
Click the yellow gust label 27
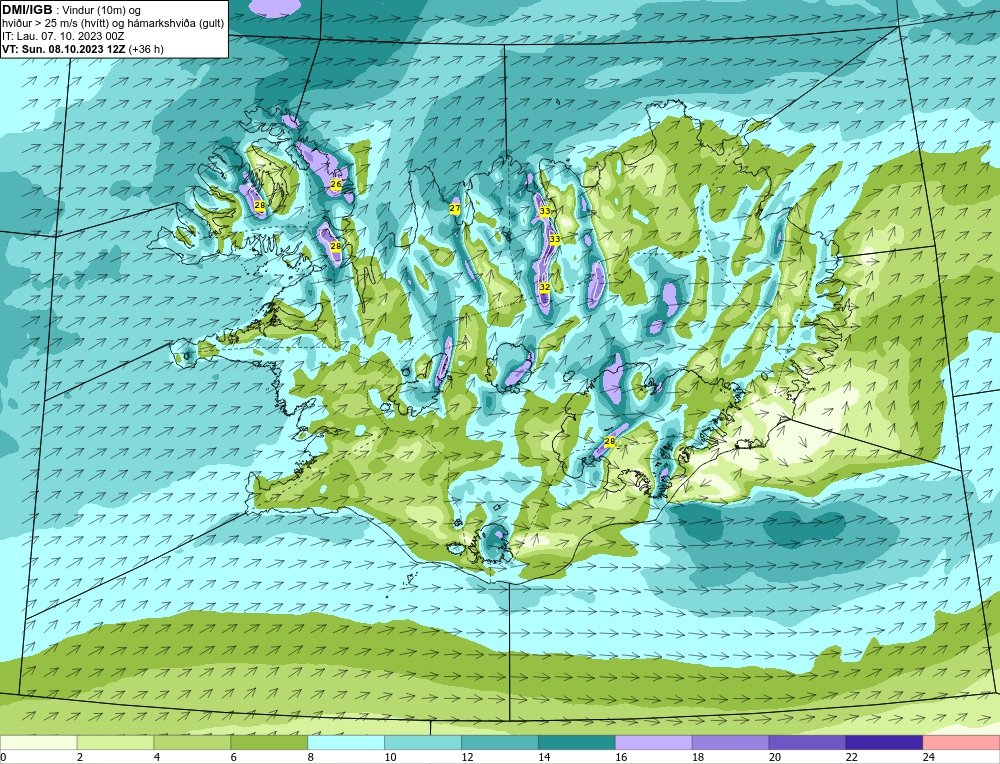pyautogui.click(x=455, y=209)
